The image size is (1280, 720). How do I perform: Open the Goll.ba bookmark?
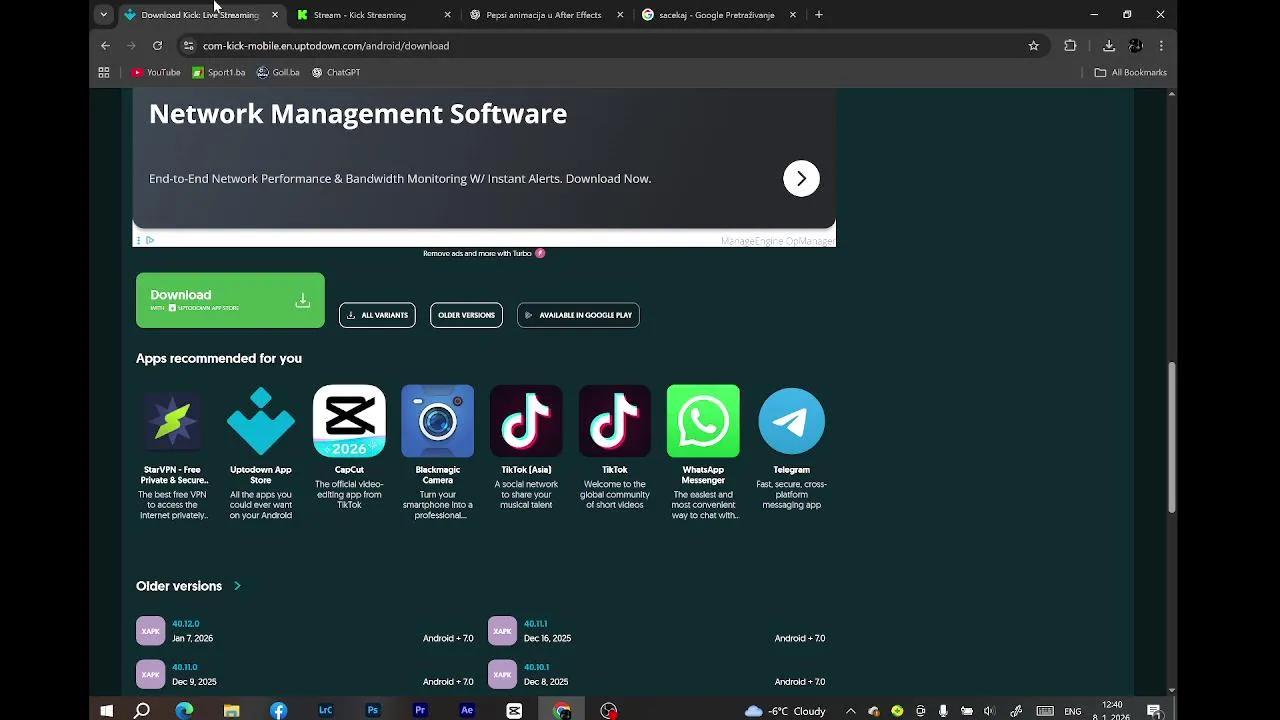pyautogui.click(x=278, y=72)
